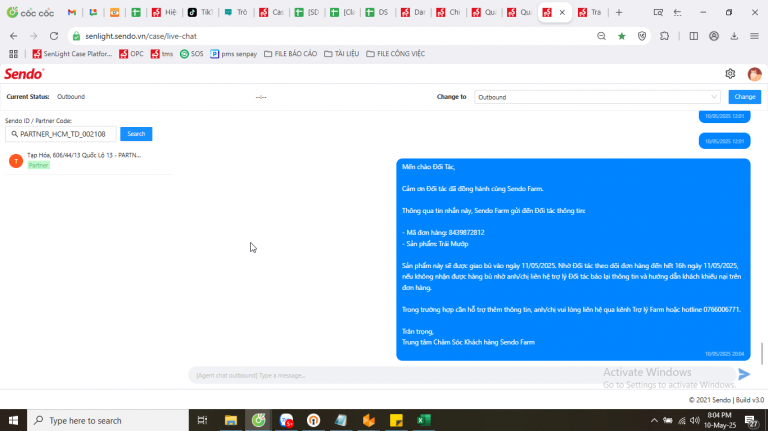This screenshot has height=431, width=768.
Task: Click the blue Change button
Action: (x=744, y=97)
